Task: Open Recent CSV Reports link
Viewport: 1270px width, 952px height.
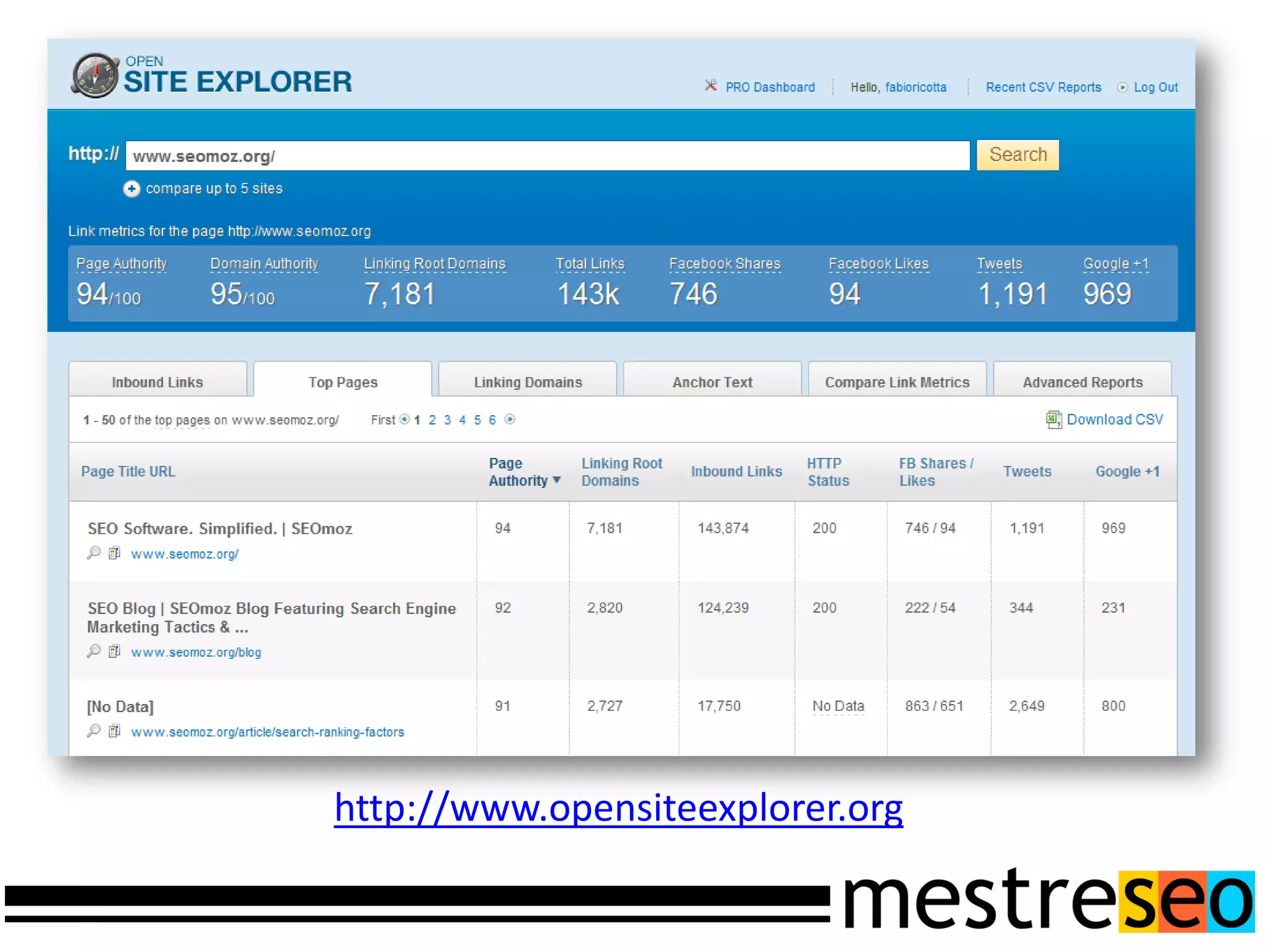Action: 1044,87
